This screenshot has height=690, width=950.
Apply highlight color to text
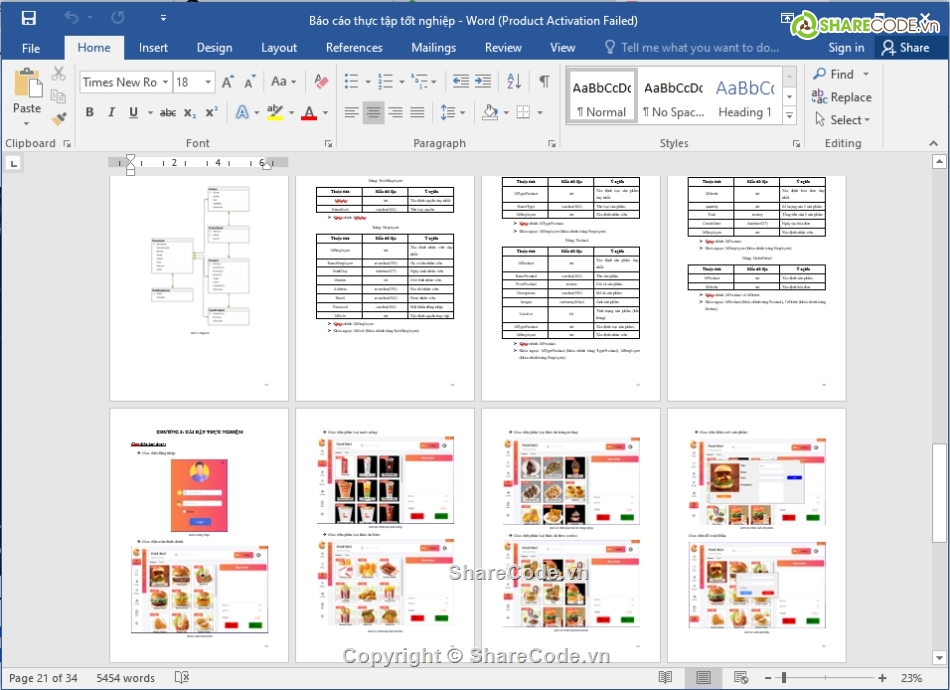pos(275,112)
